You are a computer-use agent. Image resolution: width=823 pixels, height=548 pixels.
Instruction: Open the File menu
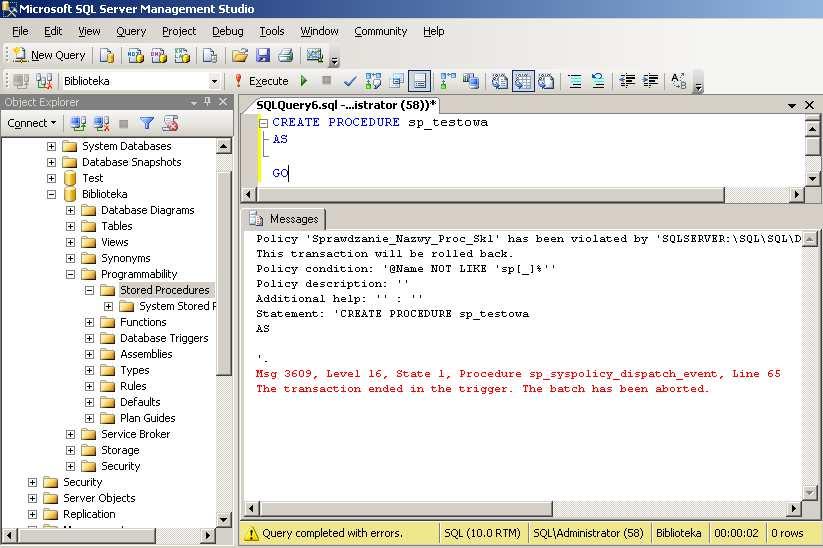[x=20, y=31]
